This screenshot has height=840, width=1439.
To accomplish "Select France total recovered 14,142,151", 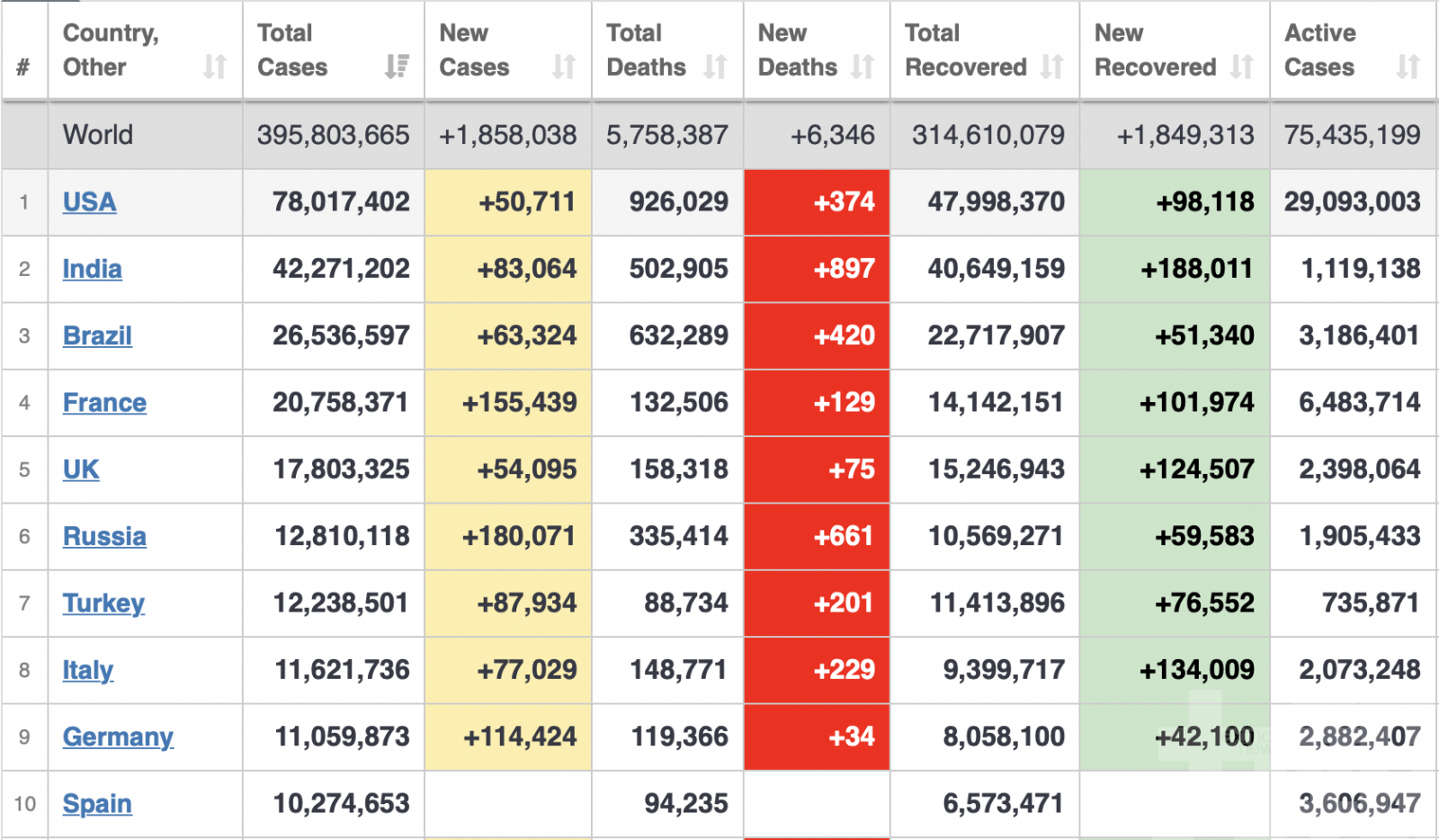I will click(997, 402).
